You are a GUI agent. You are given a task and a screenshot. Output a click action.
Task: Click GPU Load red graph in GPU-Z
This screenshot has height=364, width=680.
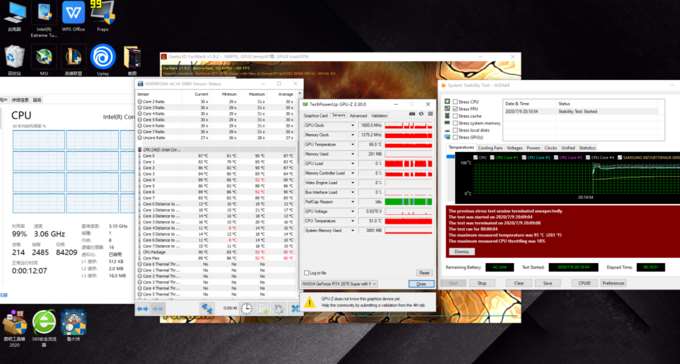(409, 164)
